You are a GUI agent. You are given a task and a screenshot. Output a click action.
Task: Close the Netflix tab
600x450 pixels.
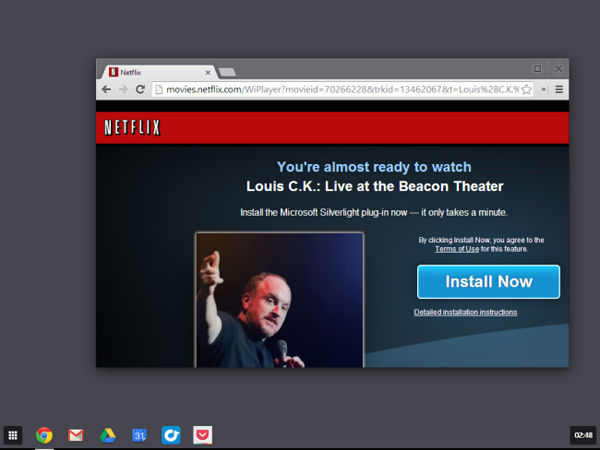208,72
